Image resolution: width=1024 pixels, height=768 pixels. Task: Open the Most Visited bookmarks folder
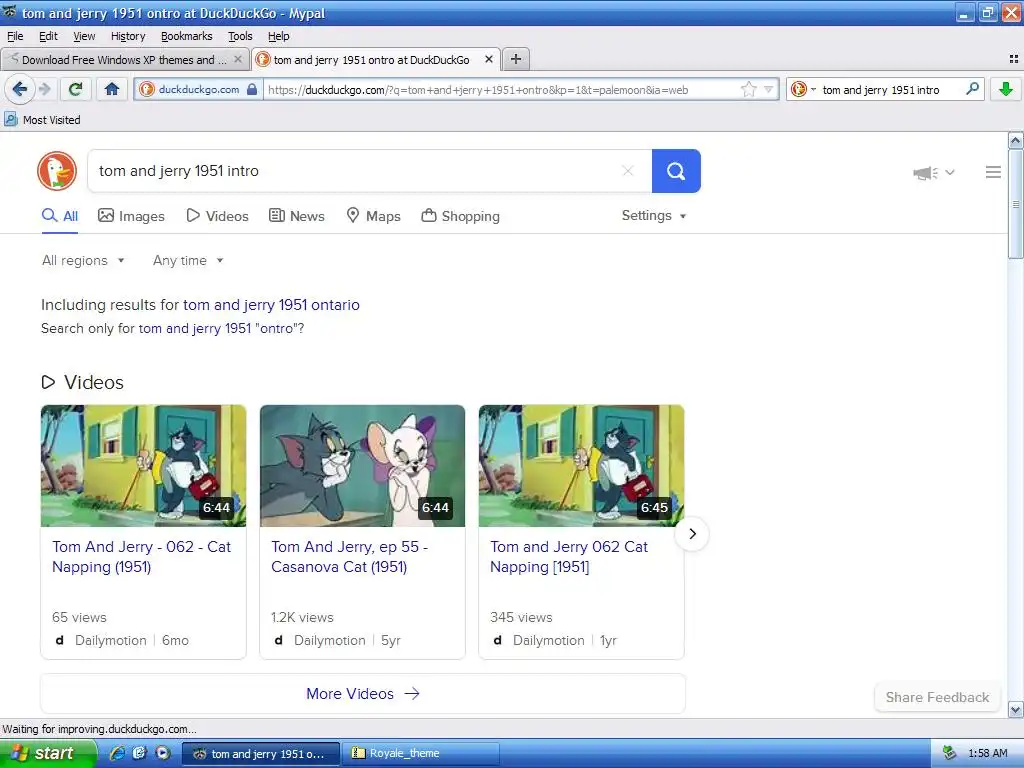42,120
